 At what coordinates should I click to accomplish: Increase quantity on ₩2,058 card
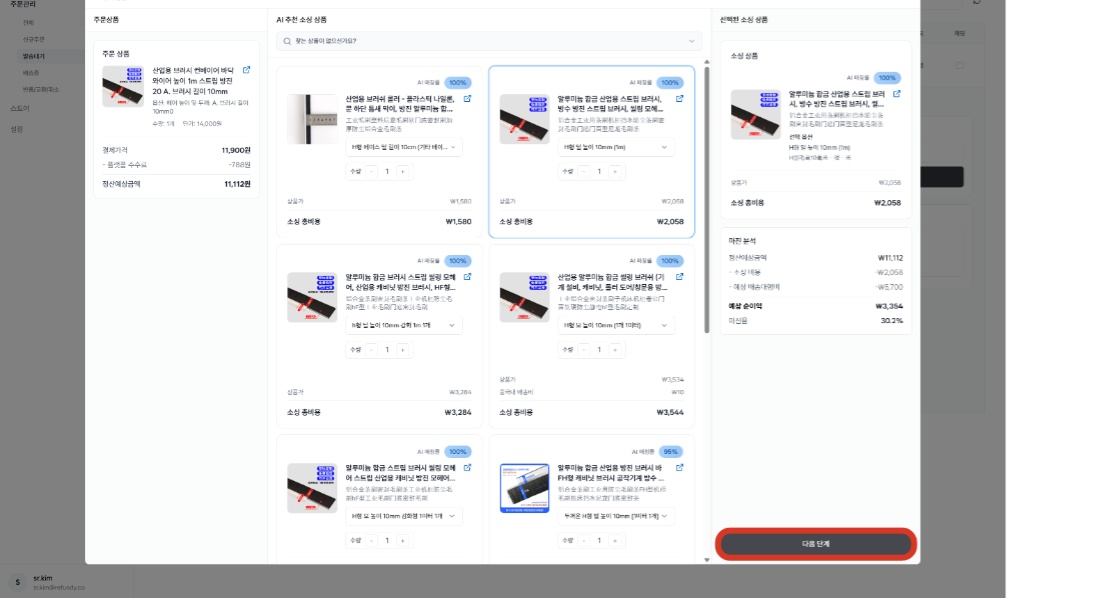(615, 172)
